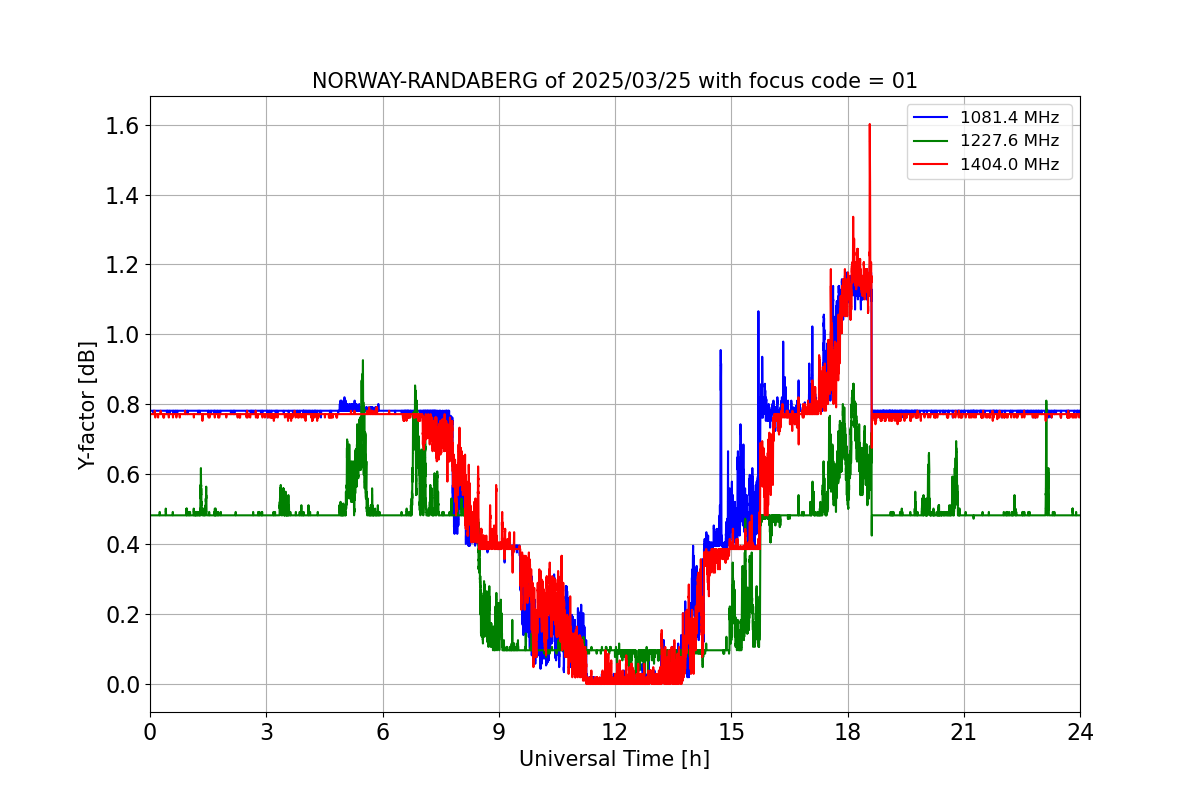
Task: Click the 1404.0 MHz legend label
Action: (1009, 165)
